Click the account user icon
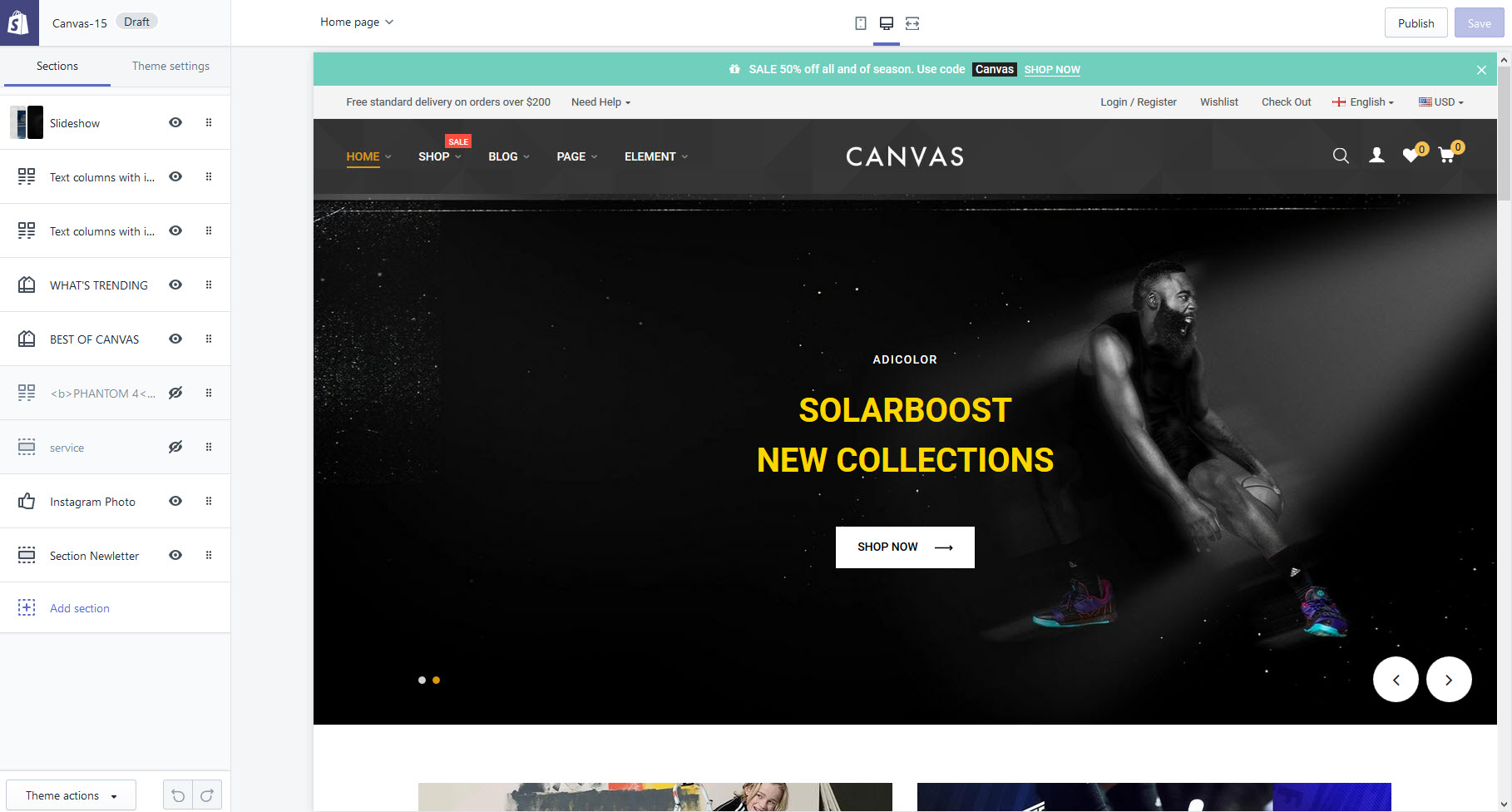The width and height of the screenshot is (1512, 812). (1377, 156)
